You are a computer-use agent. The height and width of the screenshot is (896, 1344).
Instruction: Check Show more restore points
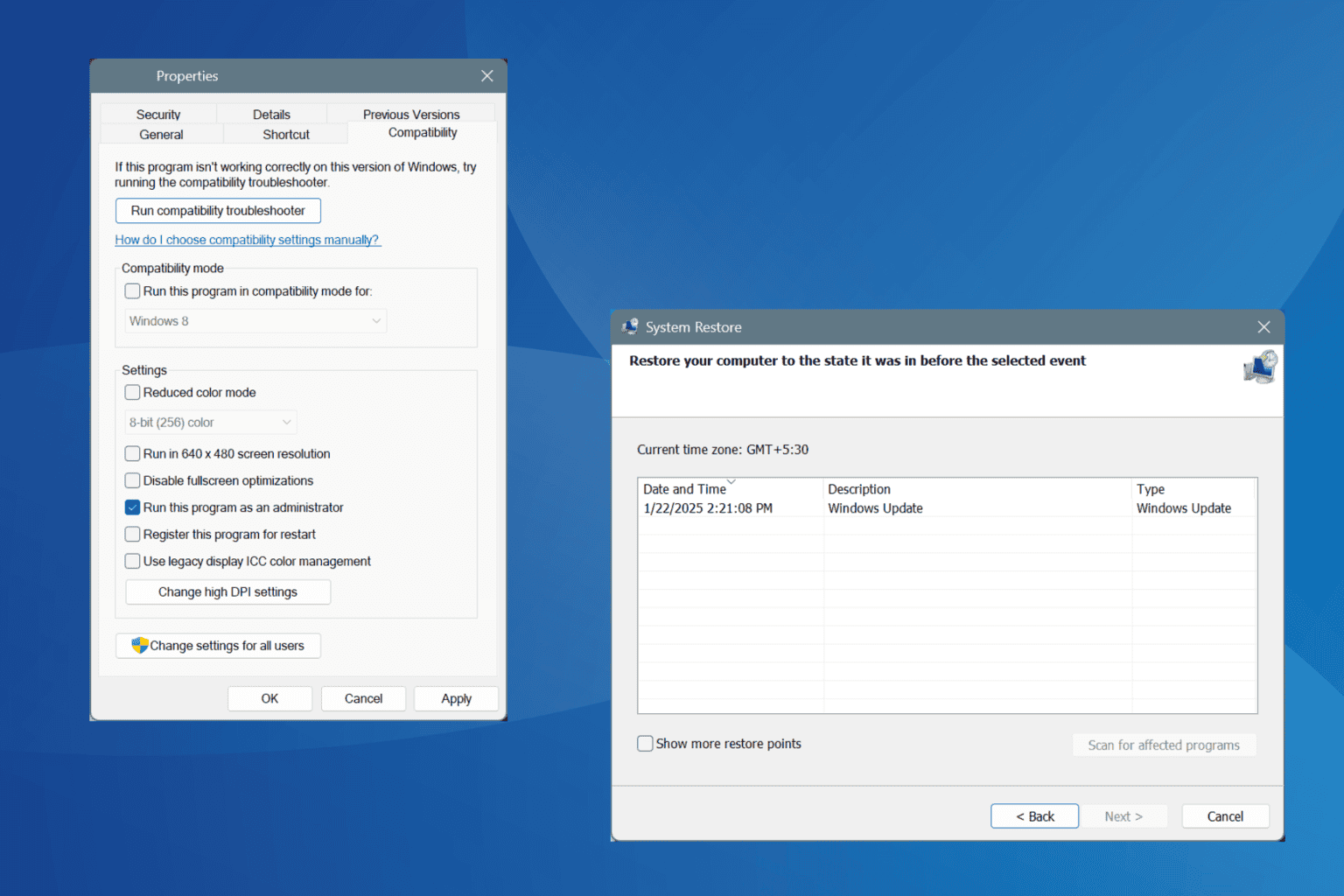point(646,744)
